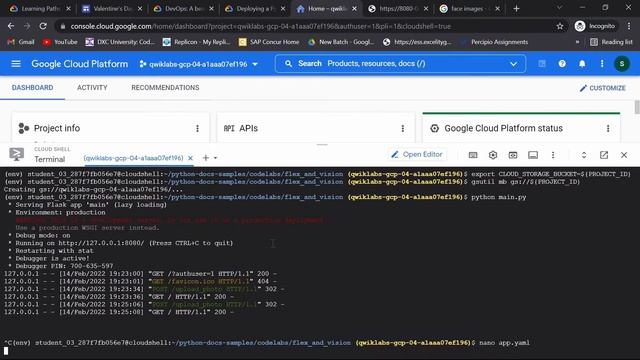The height and width of the screenshot is (360, 640).
Task: Click the 'nano app.yaml' command text
Action: 504,343
